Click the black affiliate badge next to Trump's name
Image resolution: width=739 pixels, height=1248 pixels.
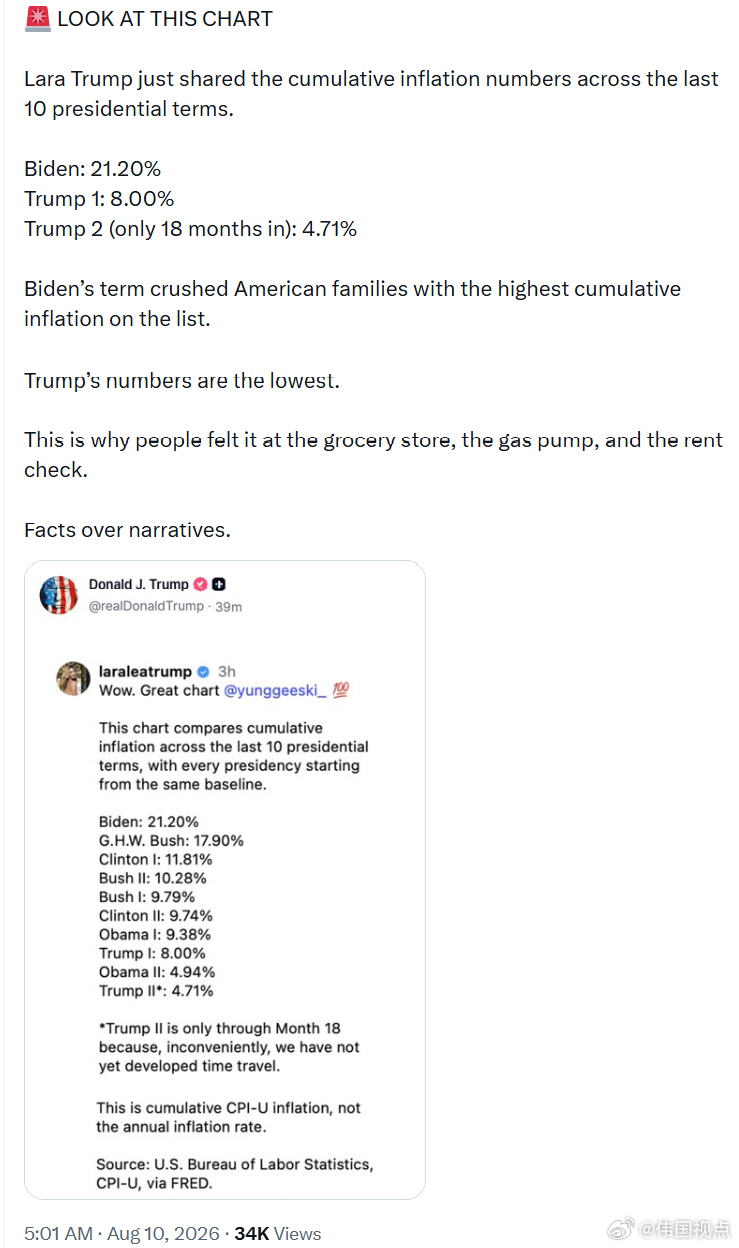click(218, 584)
